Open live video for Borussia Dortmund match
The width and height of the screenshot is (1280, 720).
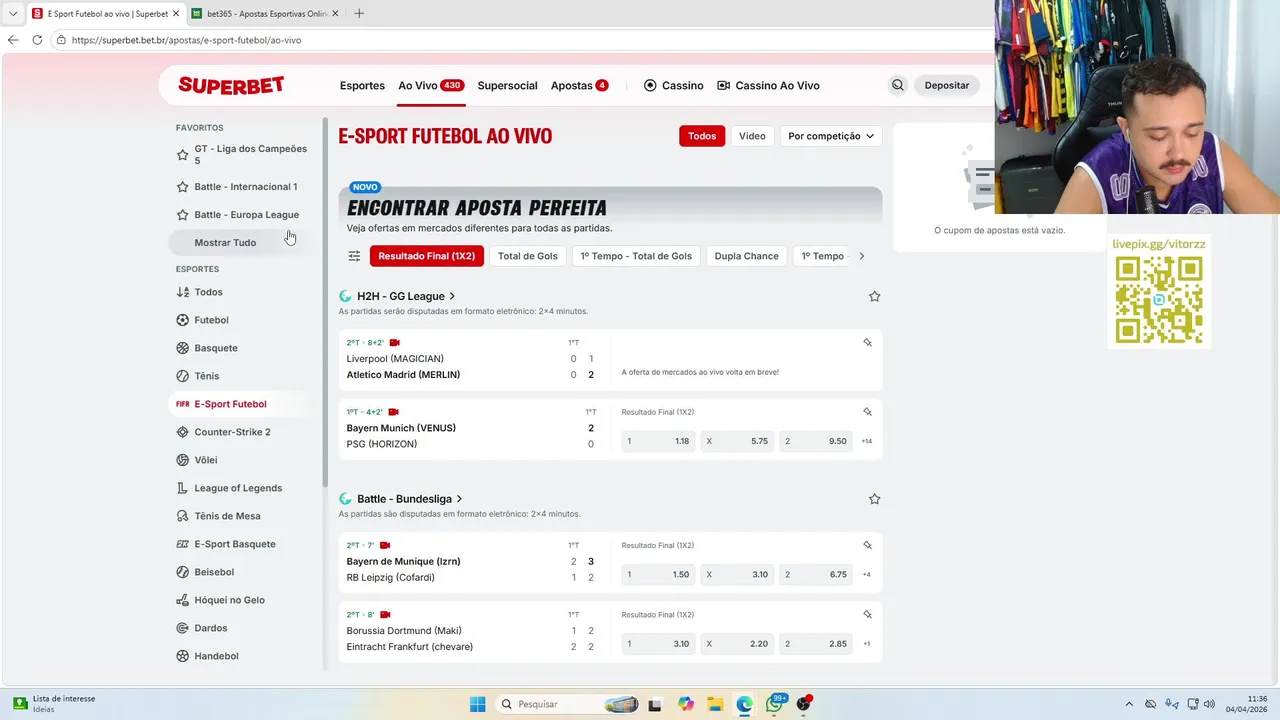pyautogui.click(x=385, y=615)
